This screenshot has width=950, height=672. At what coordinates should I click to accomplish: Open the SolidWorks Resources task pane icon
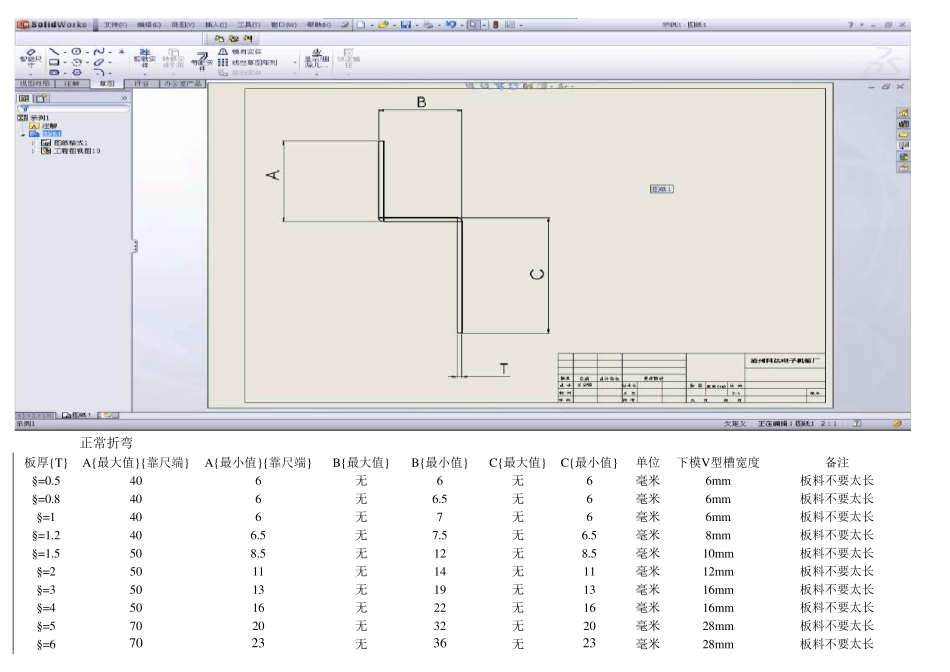click(x=904, y=111)
